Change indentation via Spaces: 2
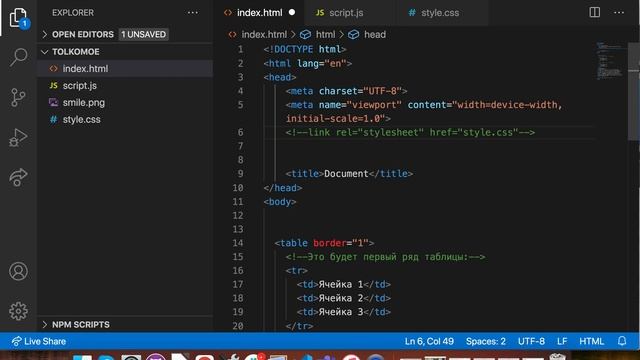 coord(486,341)
